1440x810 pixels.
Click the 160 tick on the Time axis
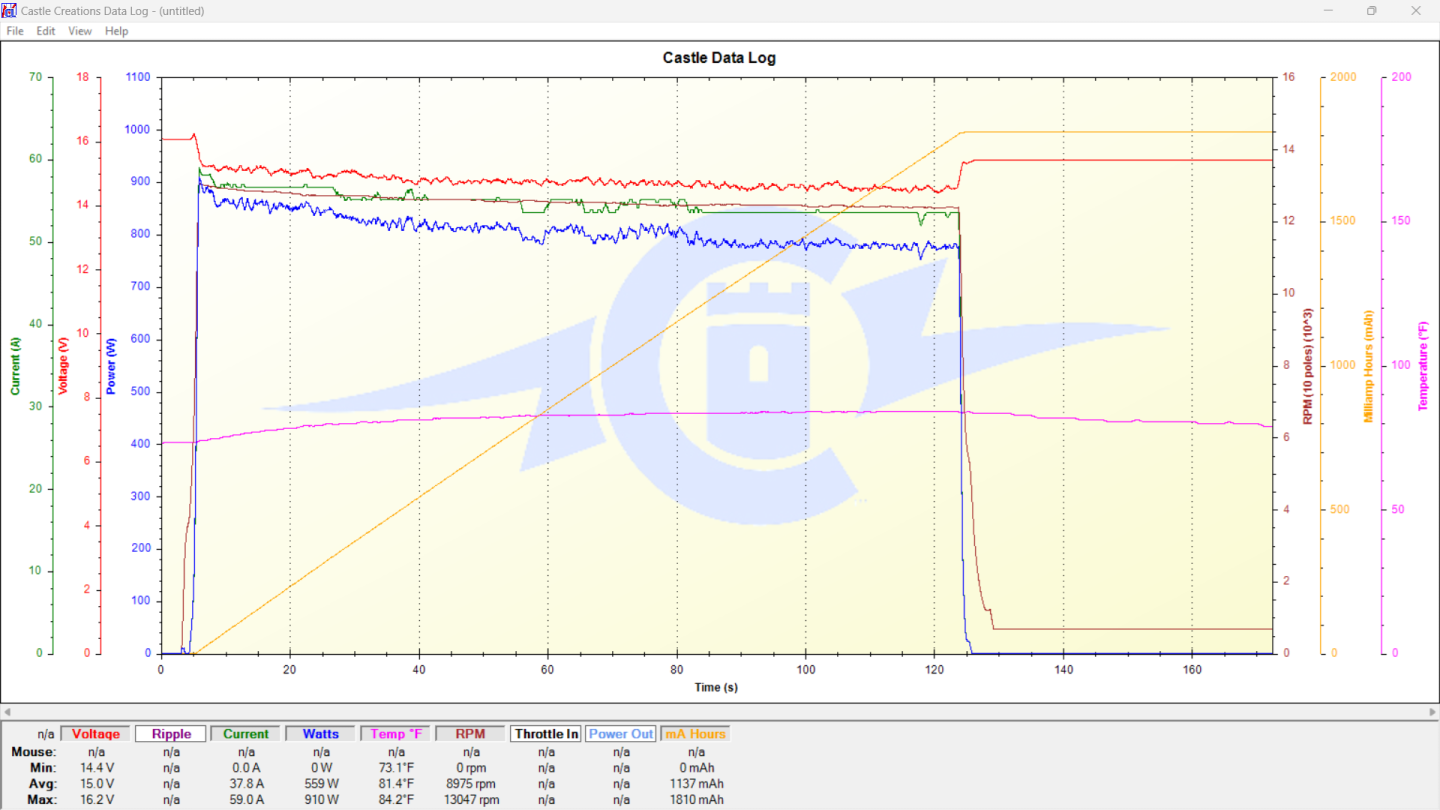[x=1192, y=669]
